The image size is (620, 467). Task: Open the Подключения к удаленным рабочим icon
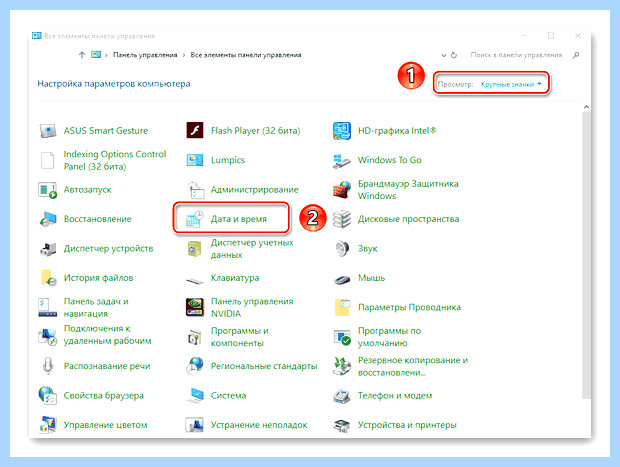[48, 337]
